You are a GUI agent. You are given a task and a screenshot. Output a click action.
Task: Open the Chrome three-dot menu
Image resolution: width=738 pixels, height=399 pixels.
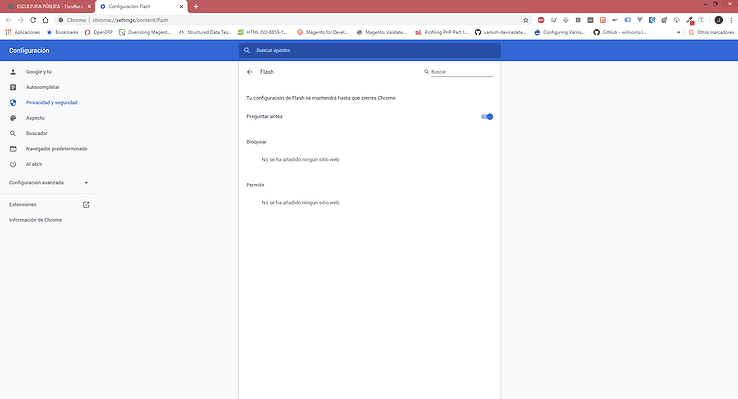click(x=731, y=20)
